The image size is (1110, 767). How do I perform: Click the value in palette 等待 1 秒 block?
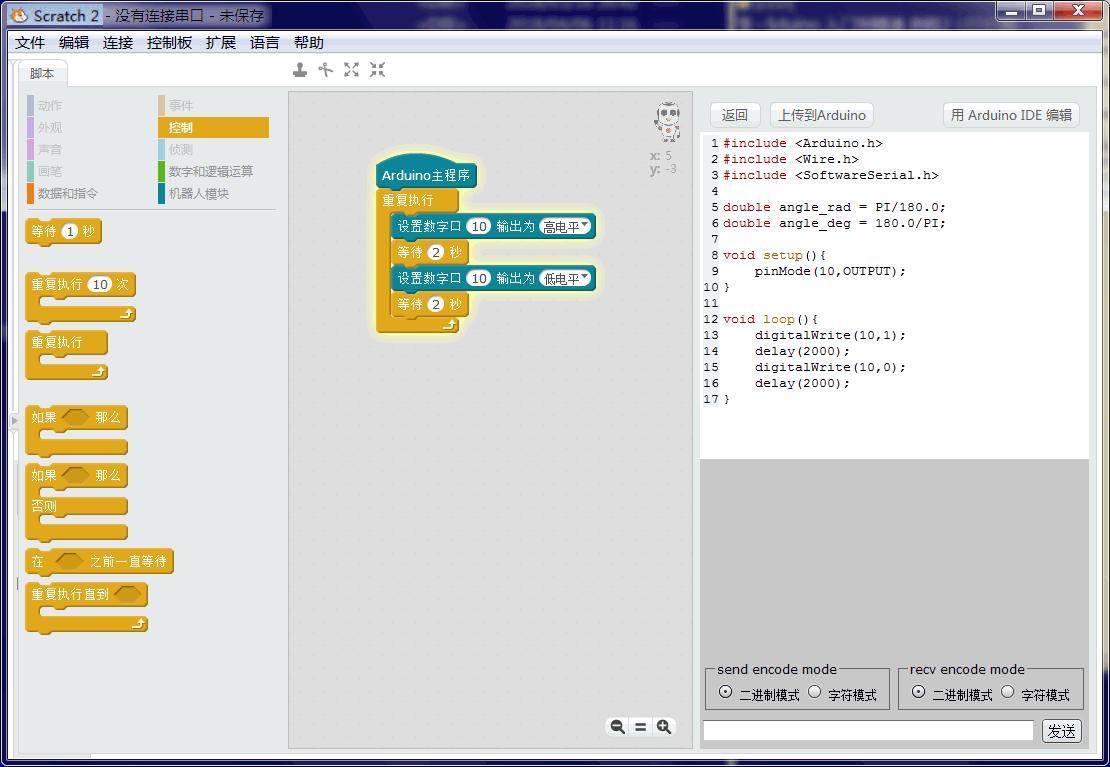69,231
